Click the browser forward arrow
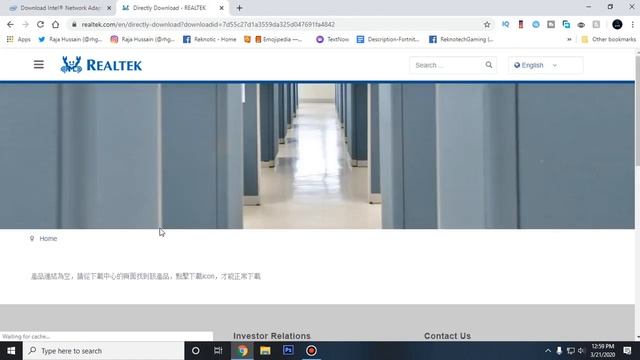Viewport: 640px width, 360px height. click(25, 24)
